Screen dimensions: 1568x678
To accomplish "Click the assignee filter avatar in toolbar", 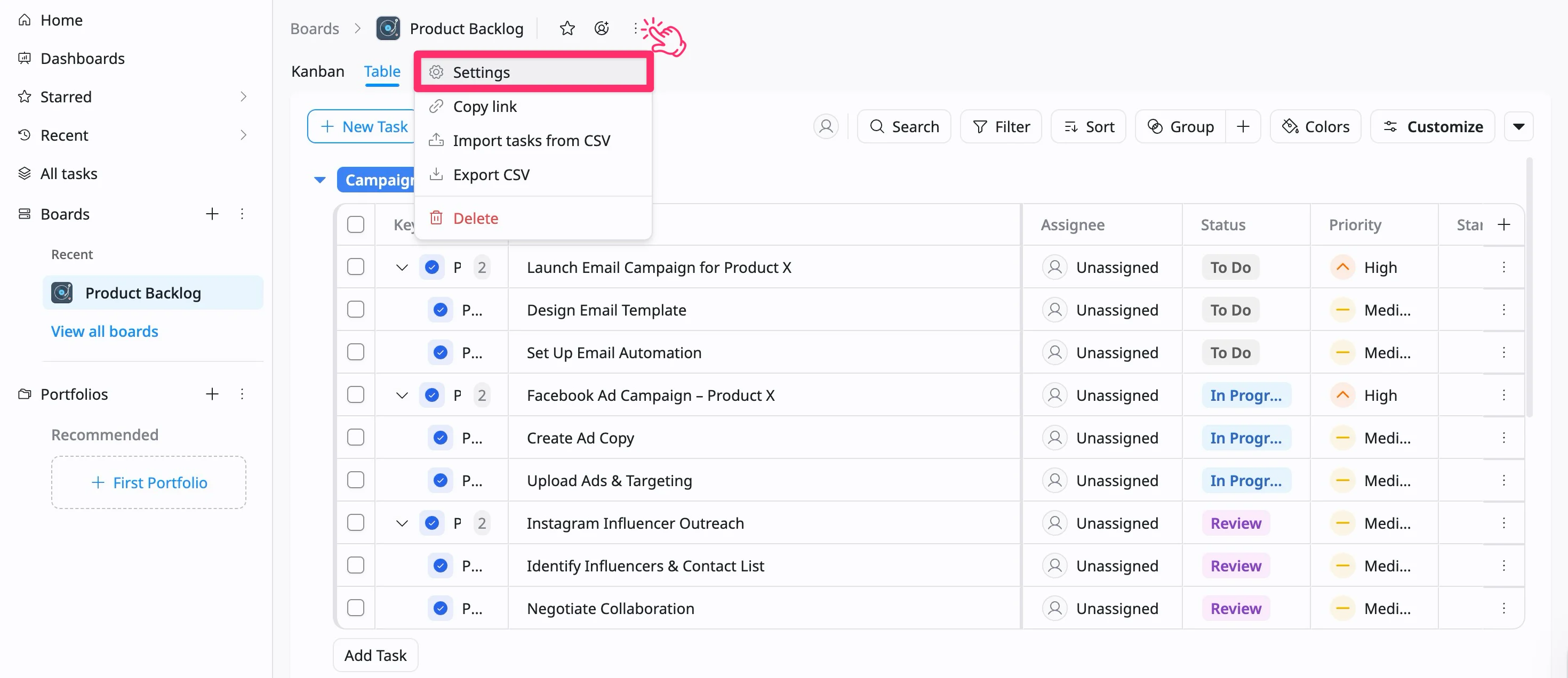I will tap(826, 126).
